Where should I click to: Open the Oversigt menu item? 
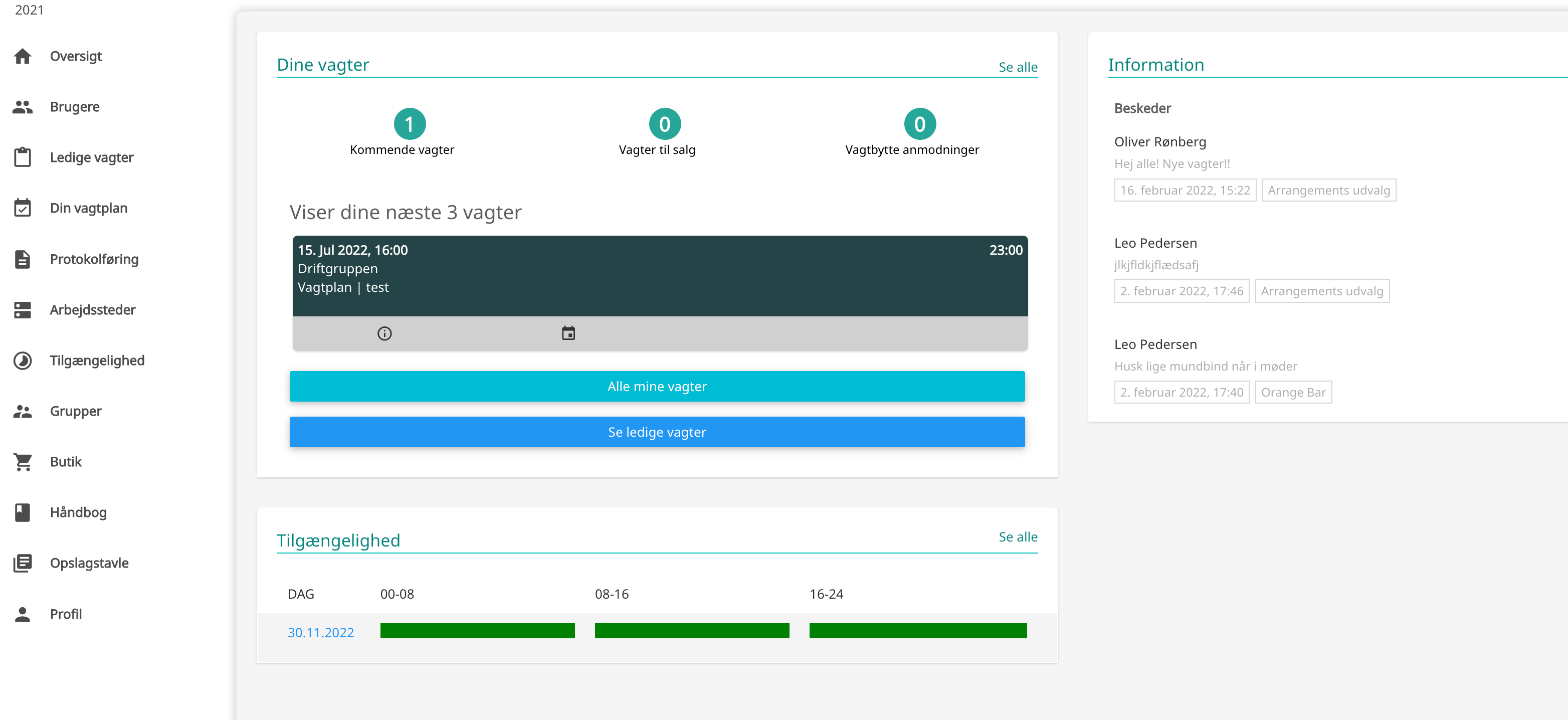tap(76, 56)
